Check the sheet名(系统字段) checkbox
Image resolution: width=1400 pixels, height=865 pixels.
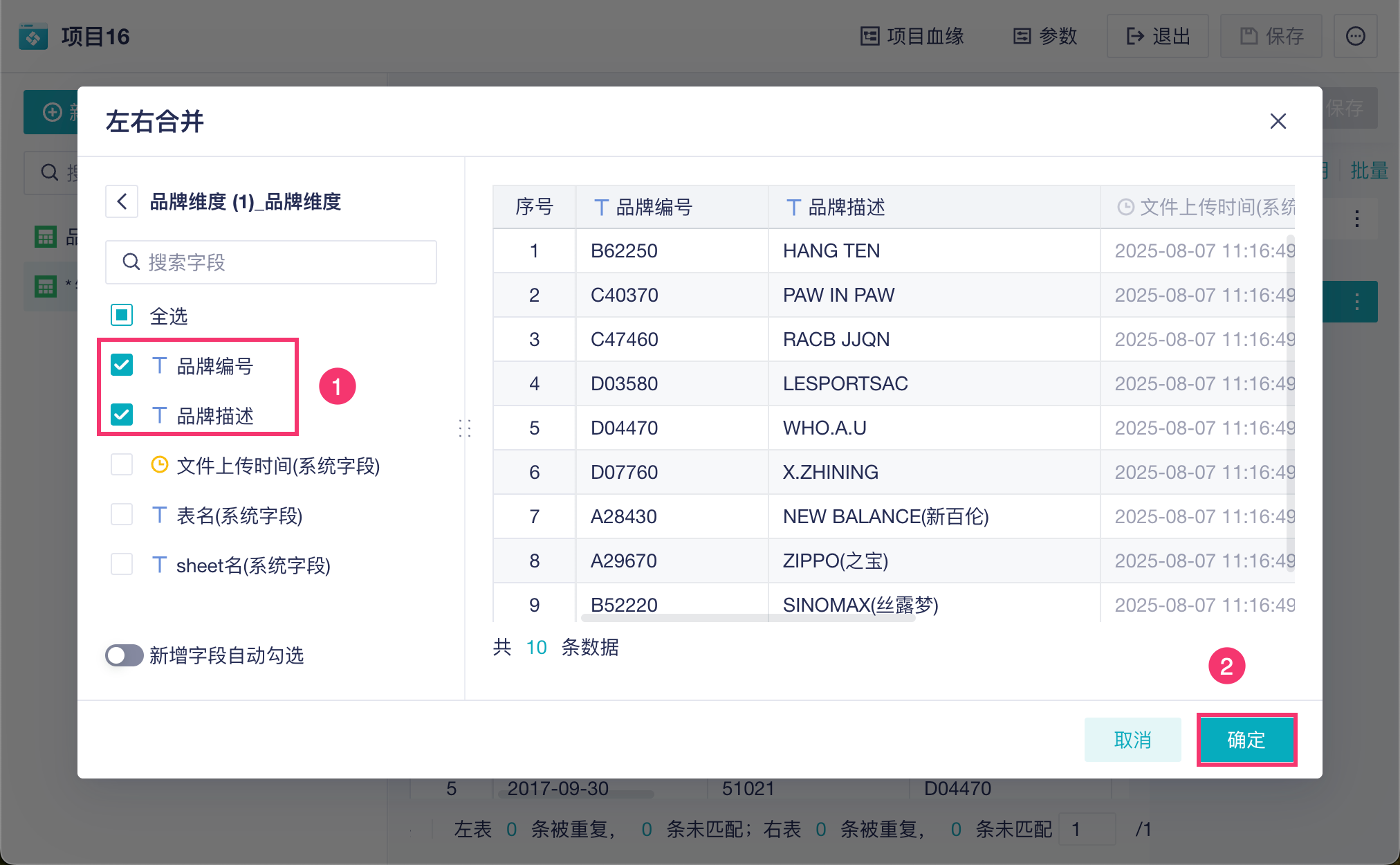[122, 564]
